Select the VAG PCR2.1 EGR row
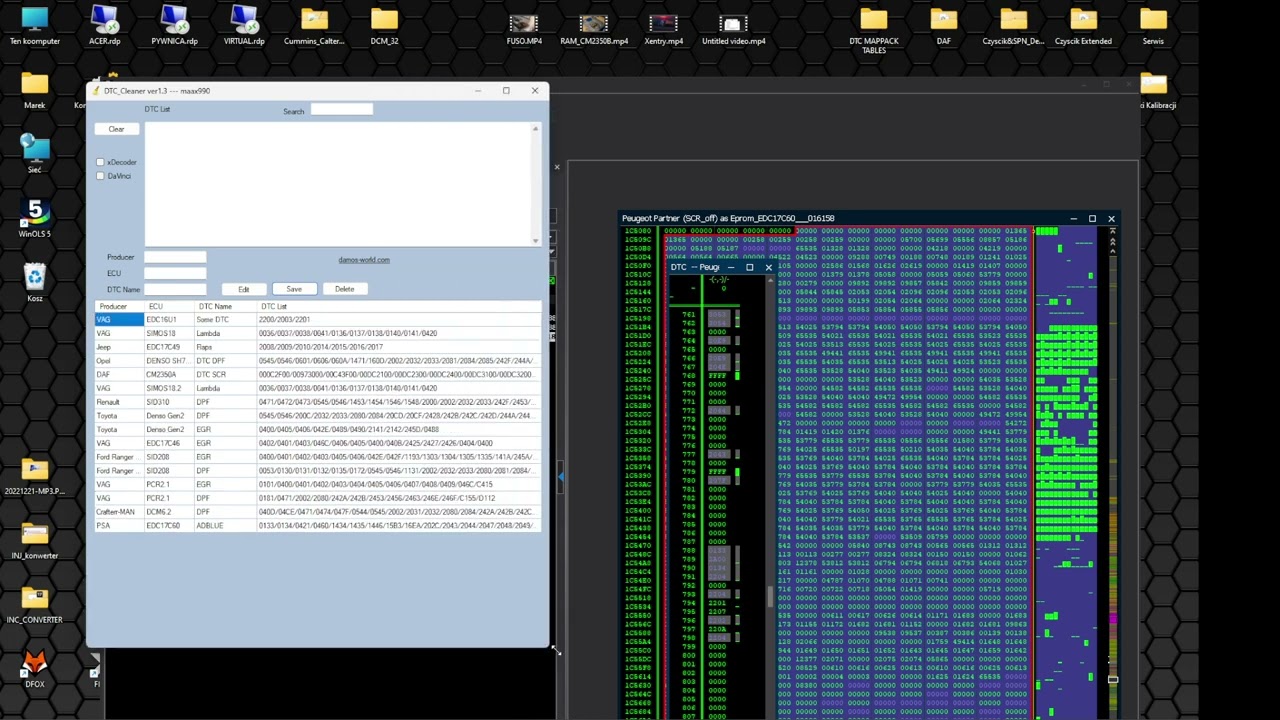This screenshot has height=720, width=1280. pos(318,484)
